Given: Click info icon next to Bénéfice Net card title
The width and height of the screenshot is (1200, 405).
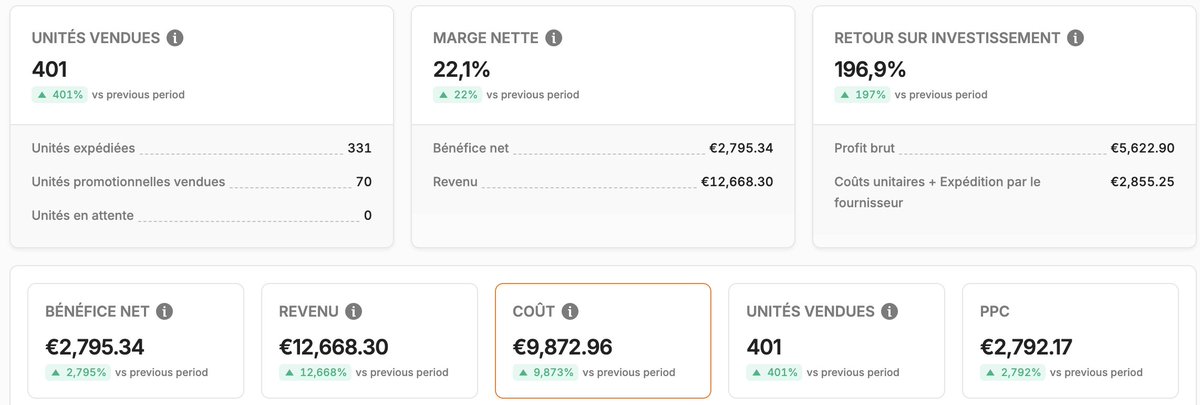Looking at the screenshot, I should [165, 311].
